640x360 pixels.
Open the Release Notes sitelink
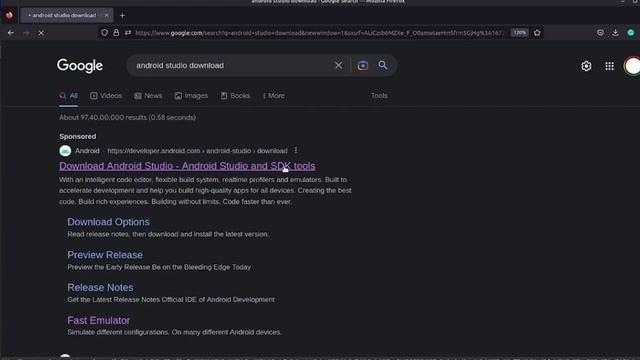(100, 288)
